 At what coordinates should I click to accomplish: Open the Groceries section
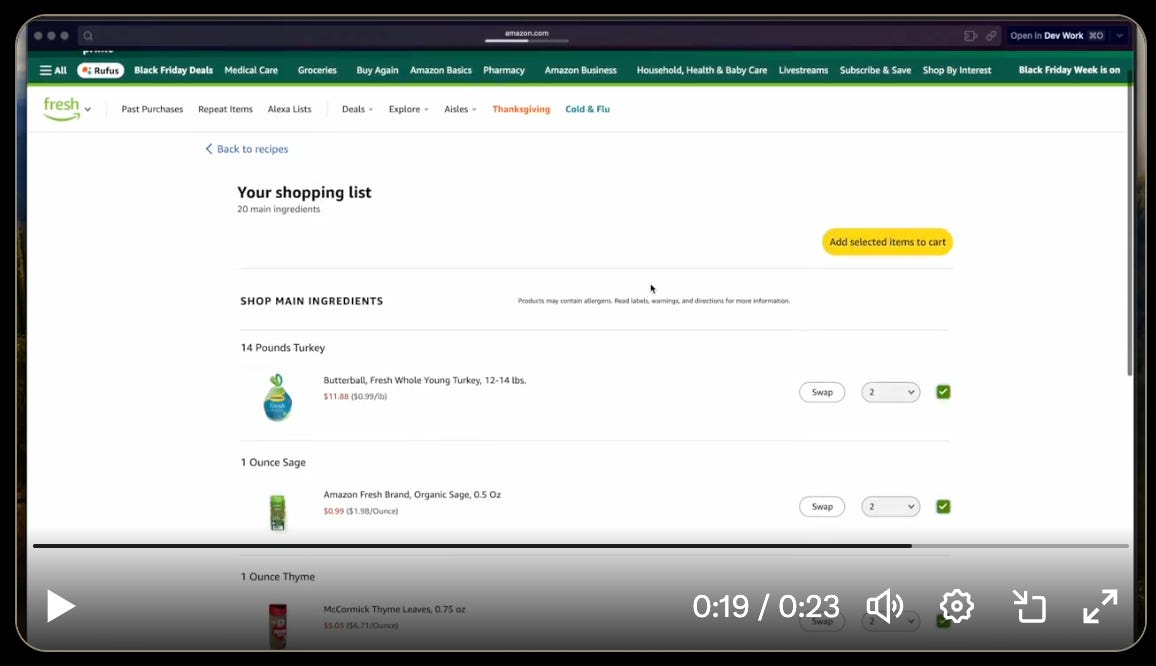pos(317,70)
